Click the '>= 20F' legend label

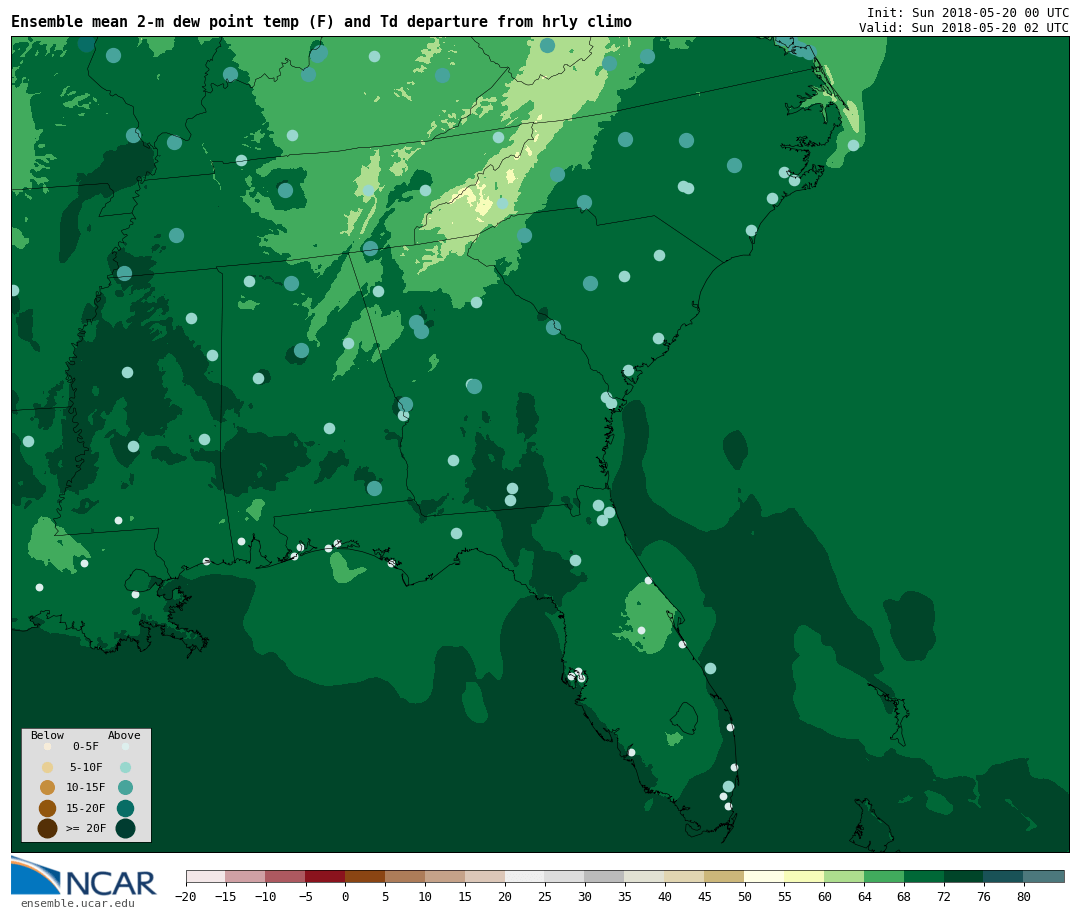[86, 828]
